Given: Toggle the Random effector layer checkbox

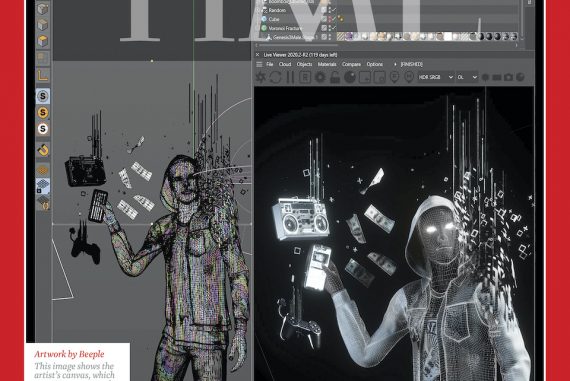Looking at the screenshot, I should (324, 10).
